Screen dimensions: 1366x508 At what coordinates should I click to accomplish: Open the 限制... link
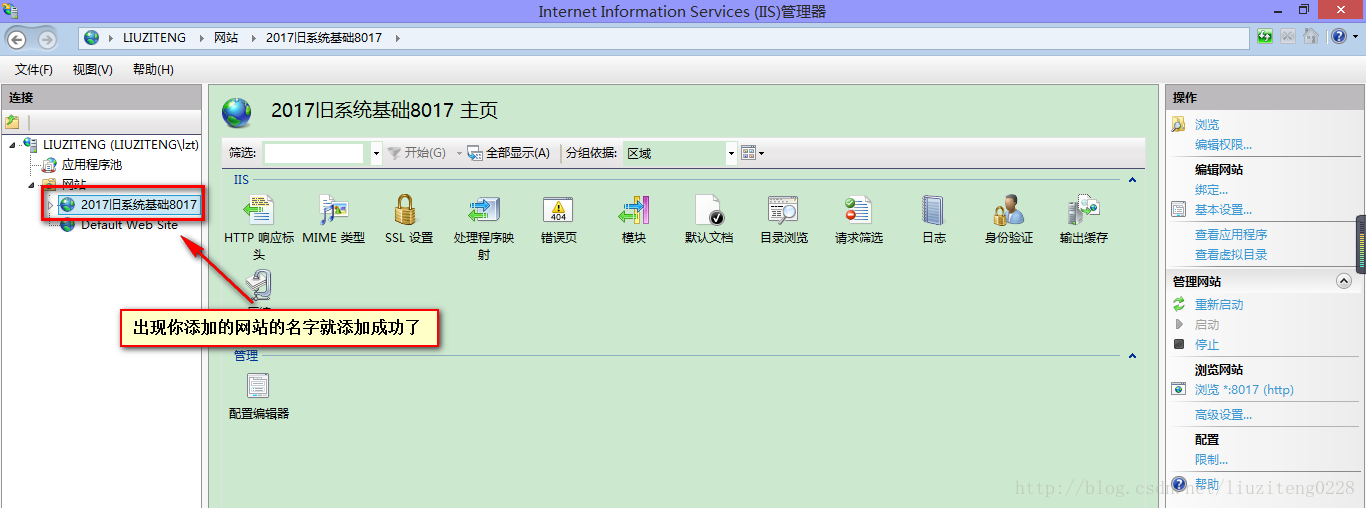tap(1211, 460)
